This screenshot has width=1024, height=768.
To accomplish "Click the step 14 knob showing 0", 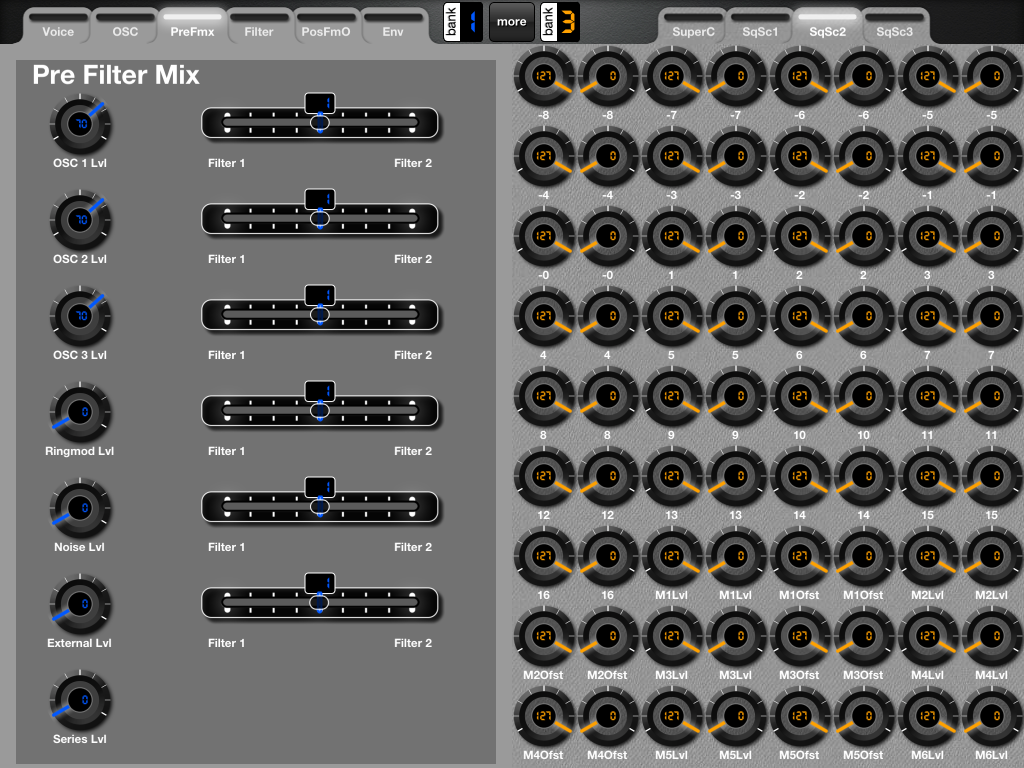I will [x=863, y=476].
